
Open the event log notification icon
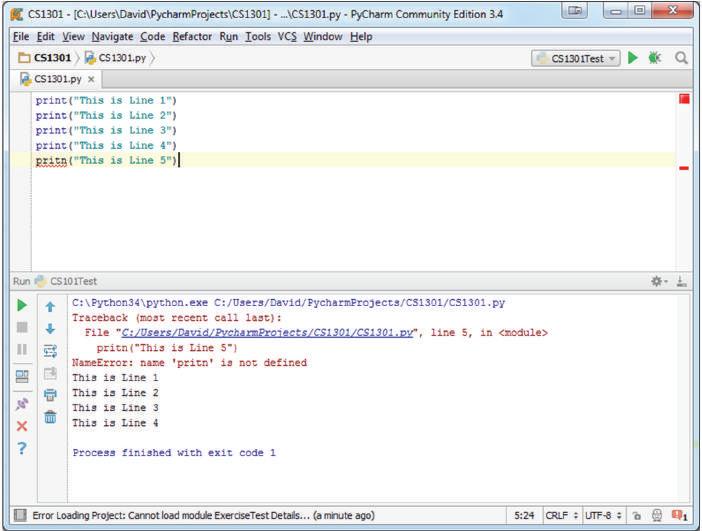[x=679, y=516]
